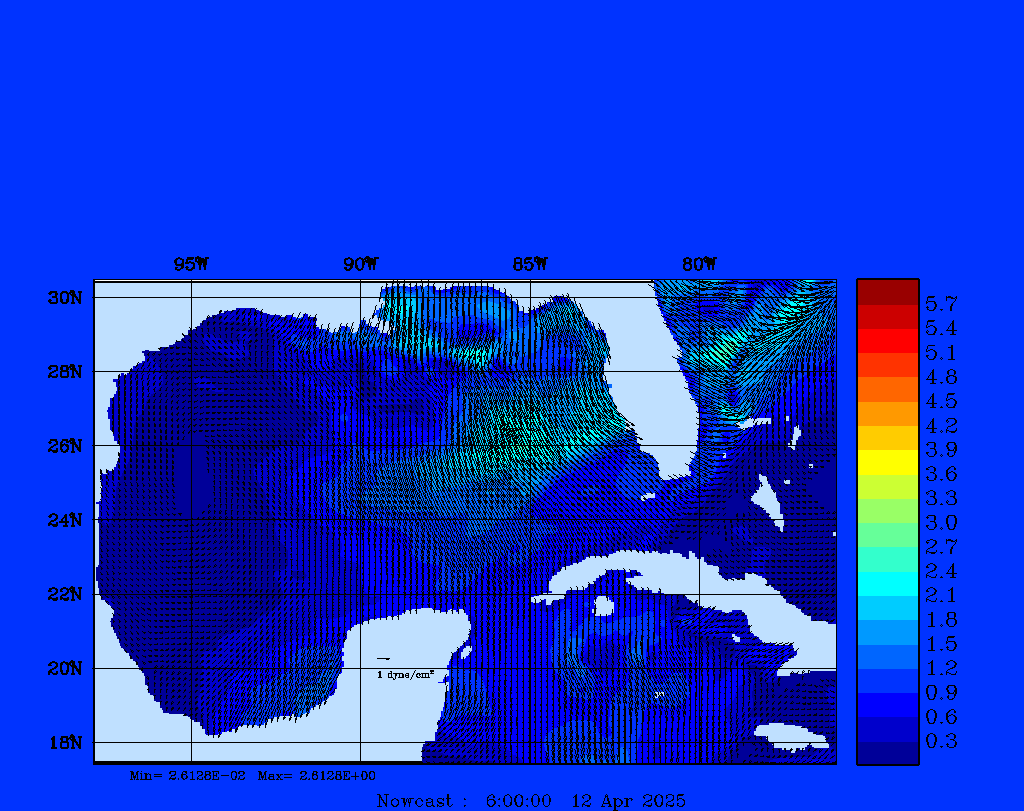Pick the bright yellow swatch in the color bar
The height and width of the screenshot is (811, 1024).
click(x=887, y=462)
